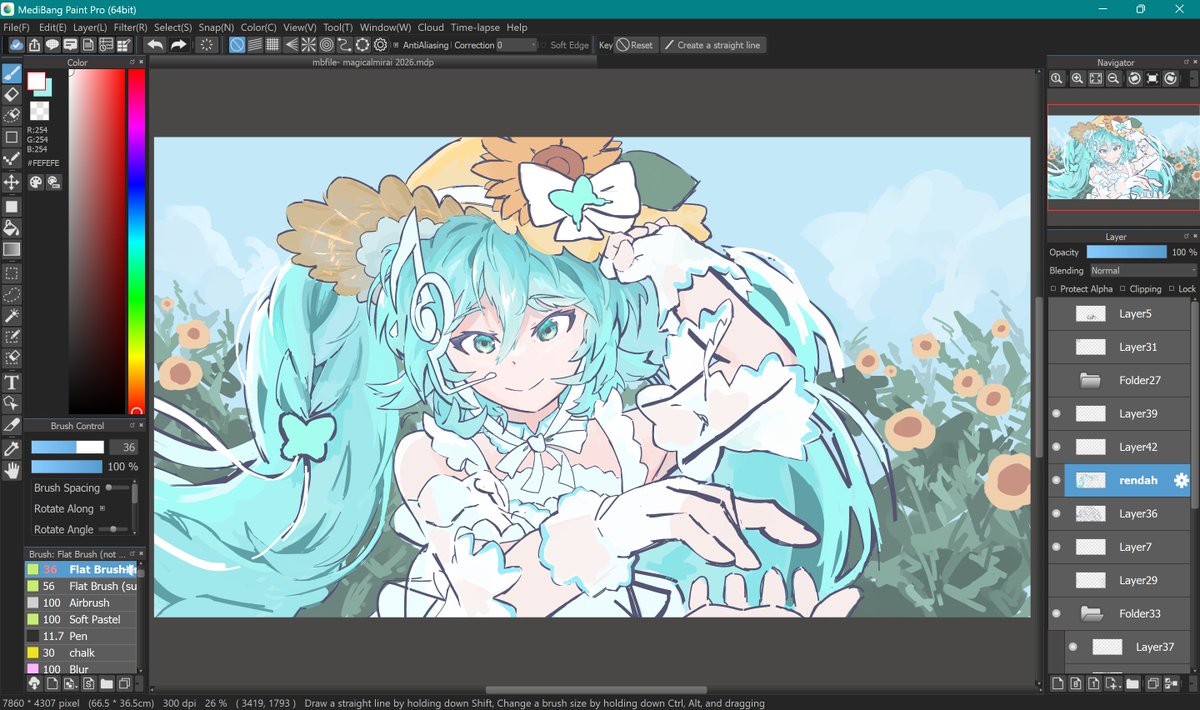1200x710 pixels.
Task: Click Create a straight line button
Action: (x=712, y=45)
